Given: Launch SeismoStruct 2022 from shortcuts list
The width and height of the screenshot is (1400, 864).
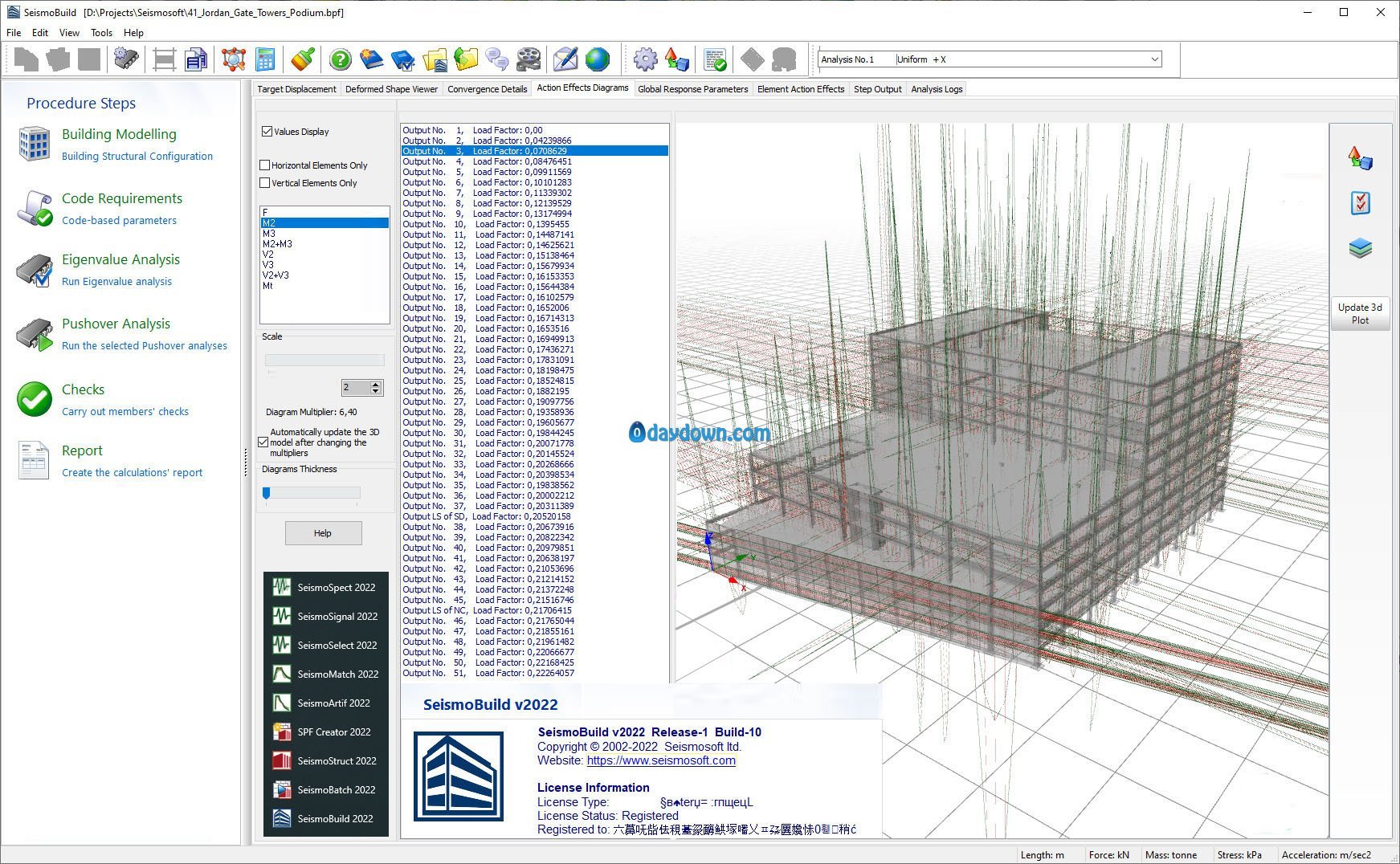Looking at the screenshot, I should (x=325, y=760).
